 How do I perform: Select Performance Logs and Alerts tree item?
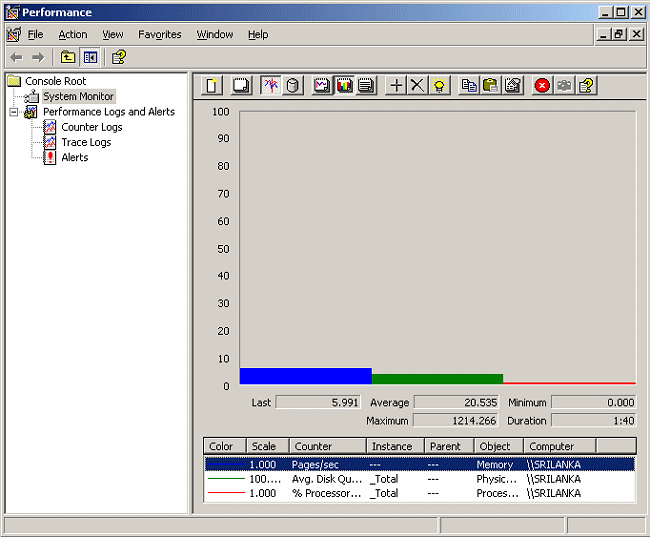pyautogui.click(x=109, y=112)
